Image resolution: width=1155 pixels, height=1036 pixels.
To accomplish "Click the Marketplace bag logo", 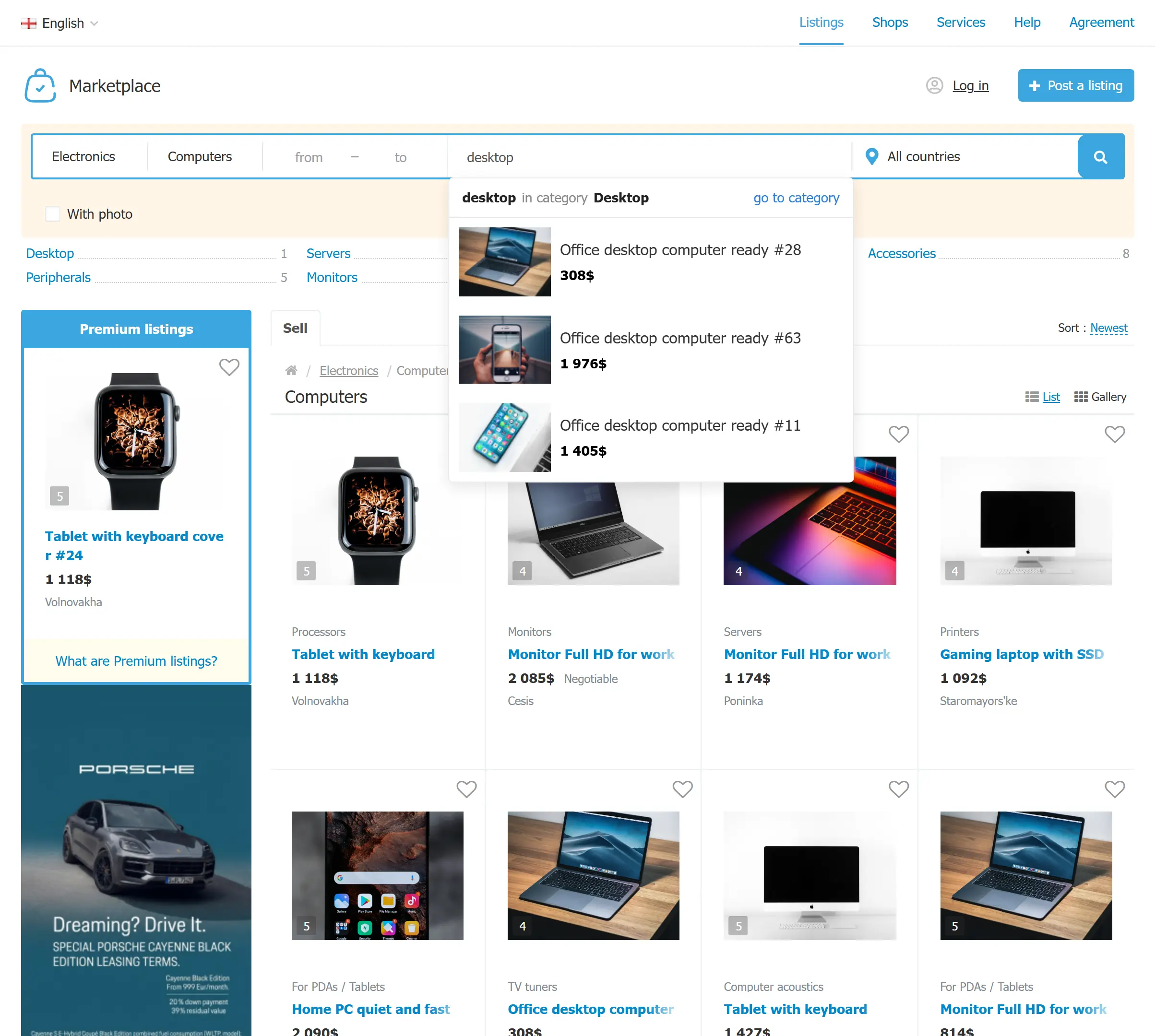I will (40, 85).
